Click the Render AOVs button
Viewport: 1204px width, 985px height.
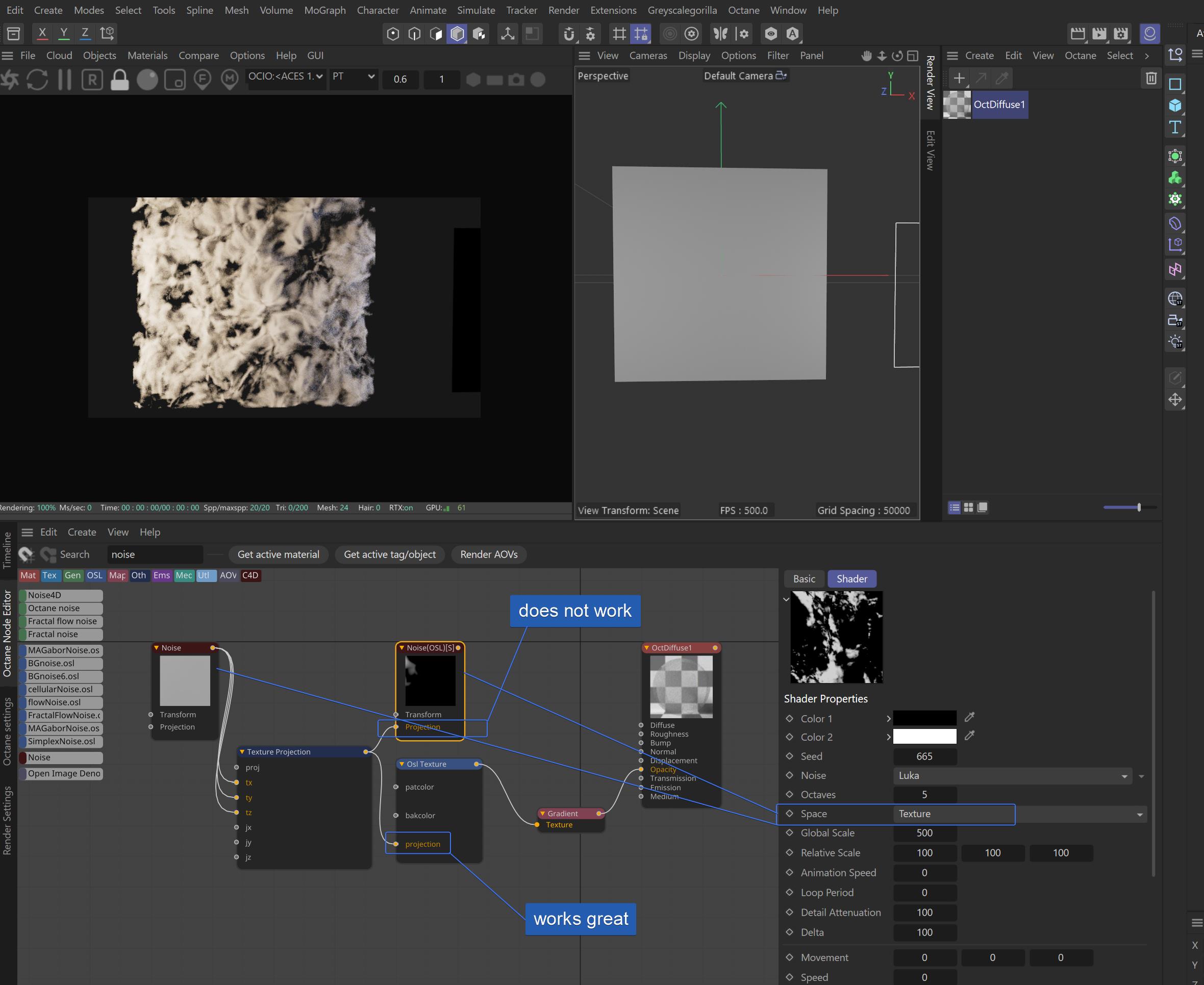[x=489, y=554]
